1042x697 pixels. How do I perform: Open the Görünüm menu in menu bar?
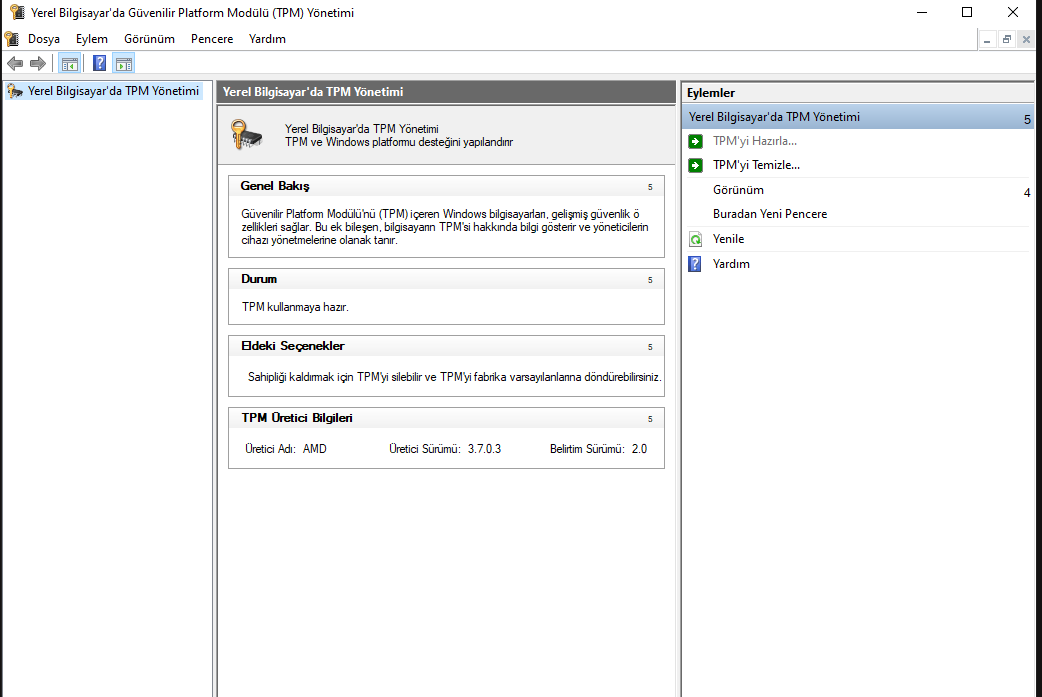pos(150,39)
